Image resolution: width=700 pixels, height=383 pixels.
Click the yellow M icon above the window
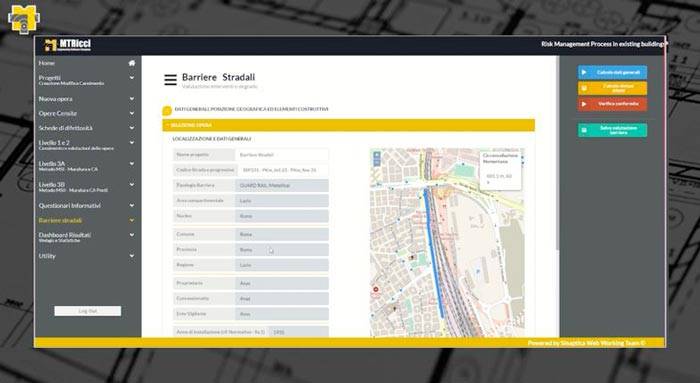click(24, 19)
